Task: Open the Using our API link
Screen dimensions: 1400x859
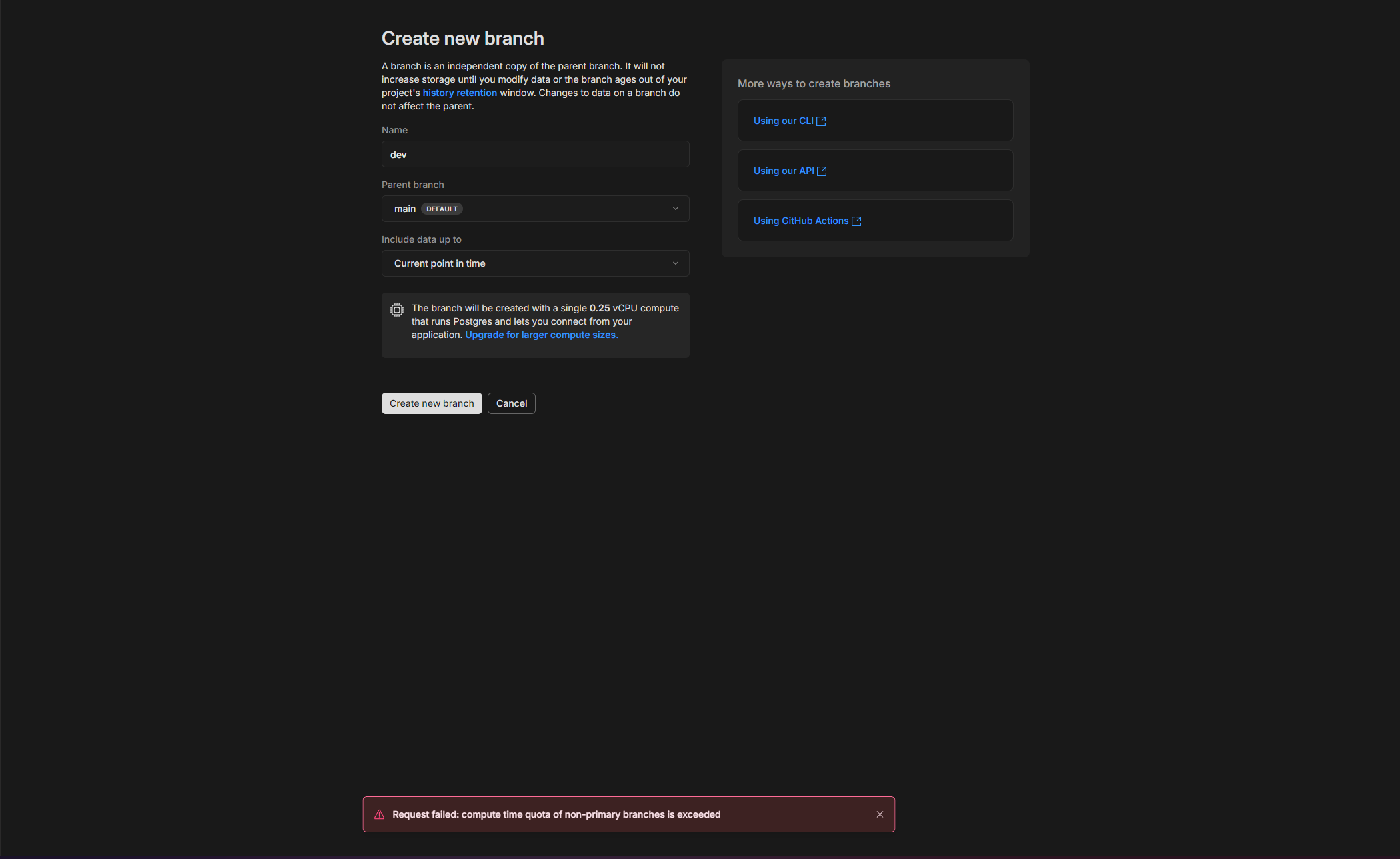Action: point(784,171)
